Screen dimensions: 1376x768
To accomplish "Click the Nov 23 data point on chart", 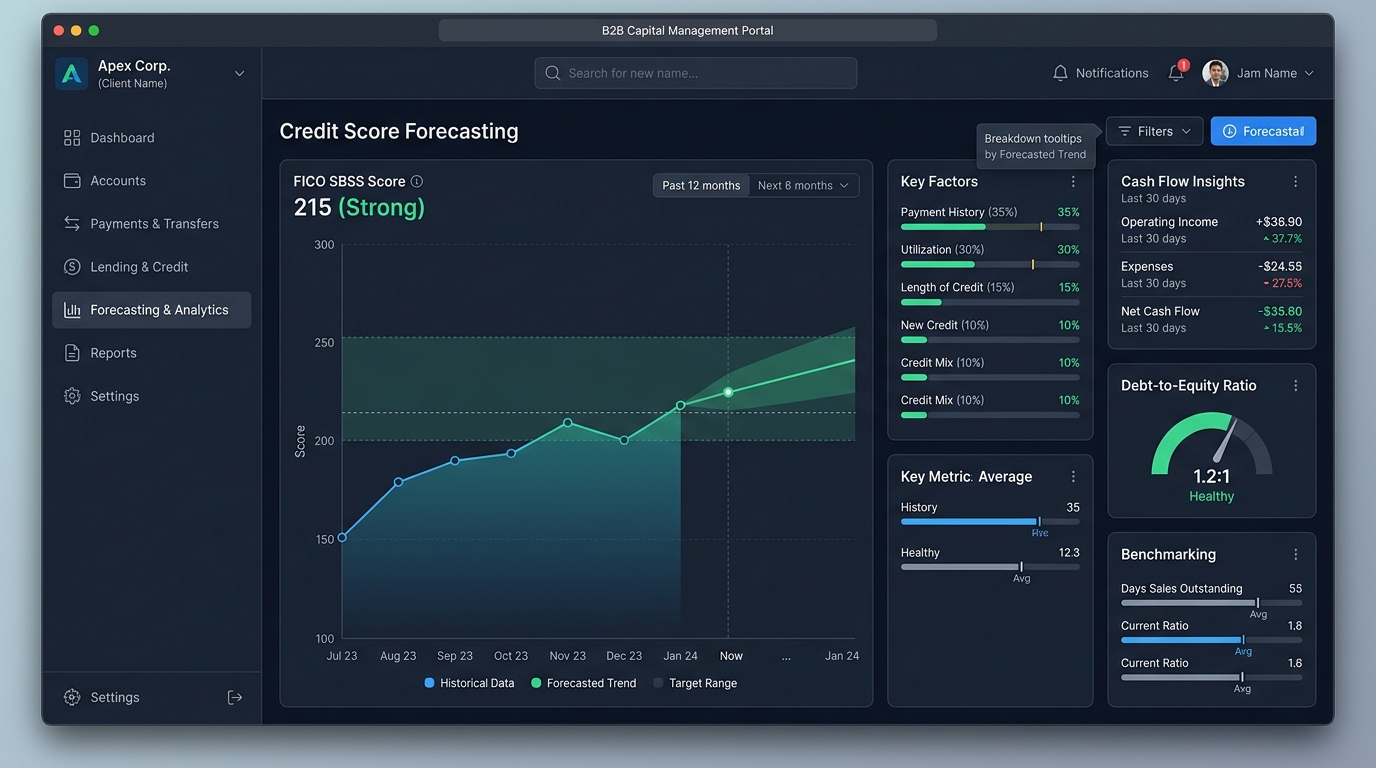I will tap(568, 423).
